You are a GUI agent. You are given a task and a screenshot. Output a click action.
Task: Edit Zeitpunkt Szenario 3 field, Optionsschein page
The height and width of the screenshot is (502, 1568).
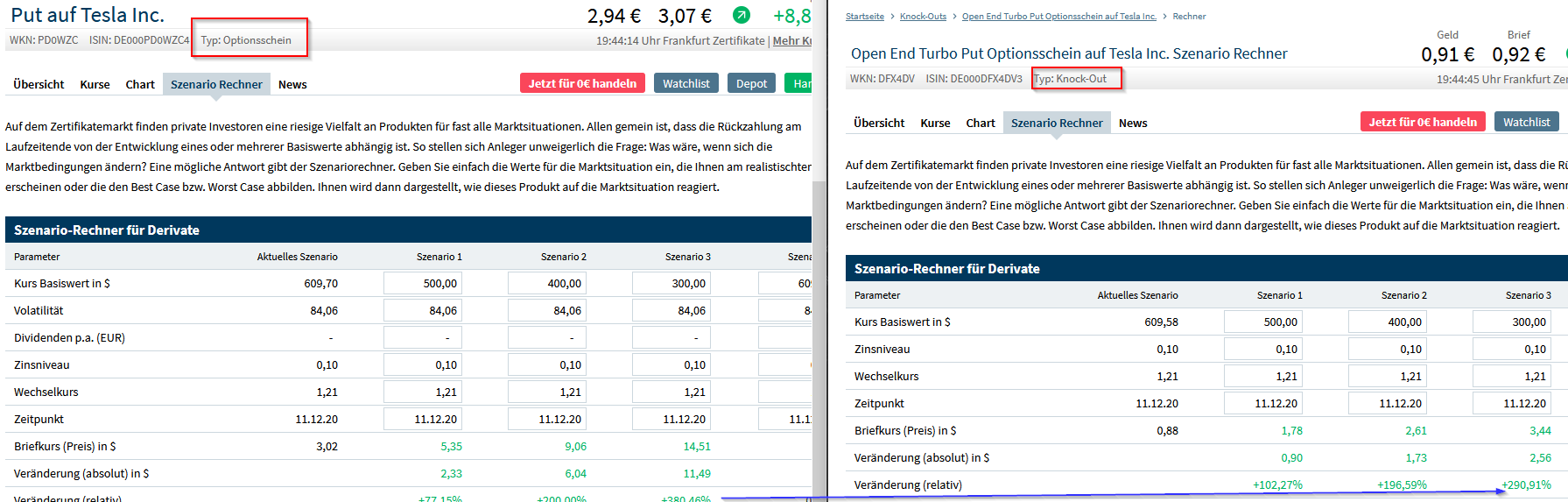(x=671, y=419)
